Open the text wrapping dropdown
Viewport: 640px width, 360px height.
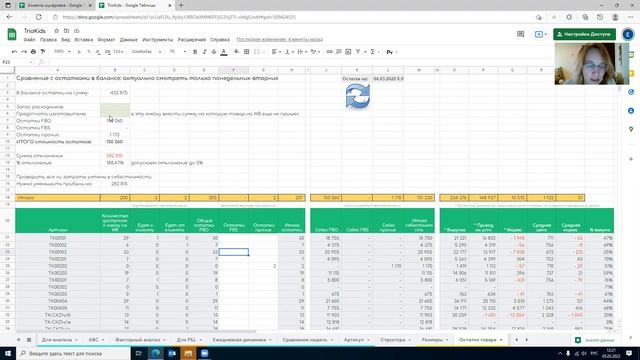pyautogui.click(x=302, y=52)
